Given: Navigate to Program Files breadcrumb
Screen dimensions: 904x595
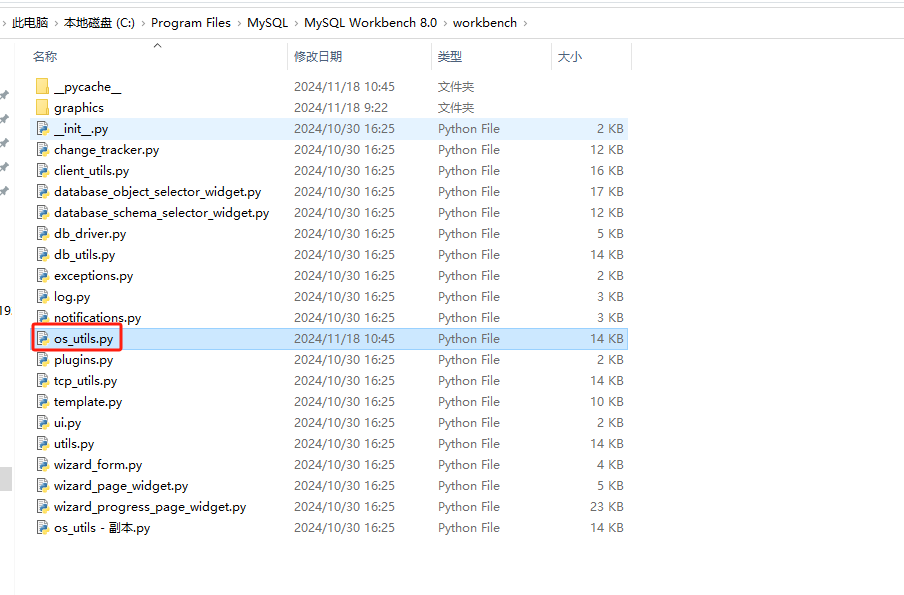Looking at the screenshot, I should 191,22.
